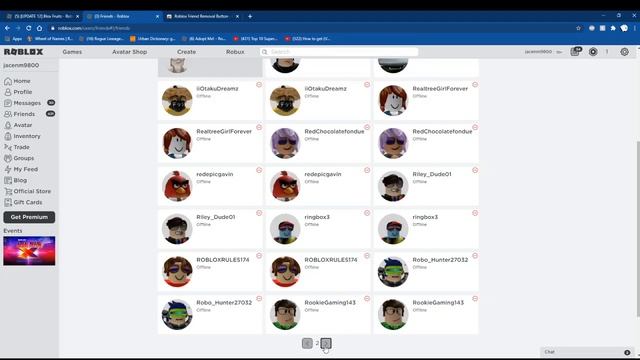640x360 pixels.
Task: Open the Chrome profile avatar icon
Action: (624, 28)
